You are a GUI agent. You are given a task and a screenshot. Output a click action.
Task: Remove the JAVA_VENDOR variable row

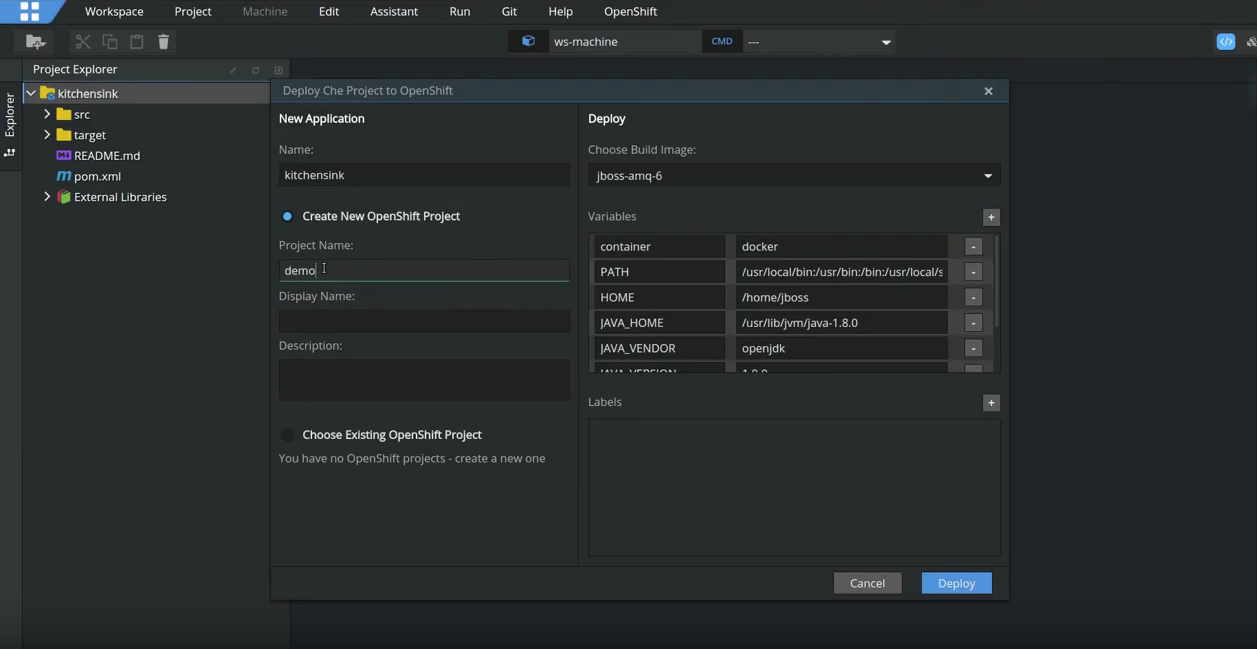tap(973, 348)
